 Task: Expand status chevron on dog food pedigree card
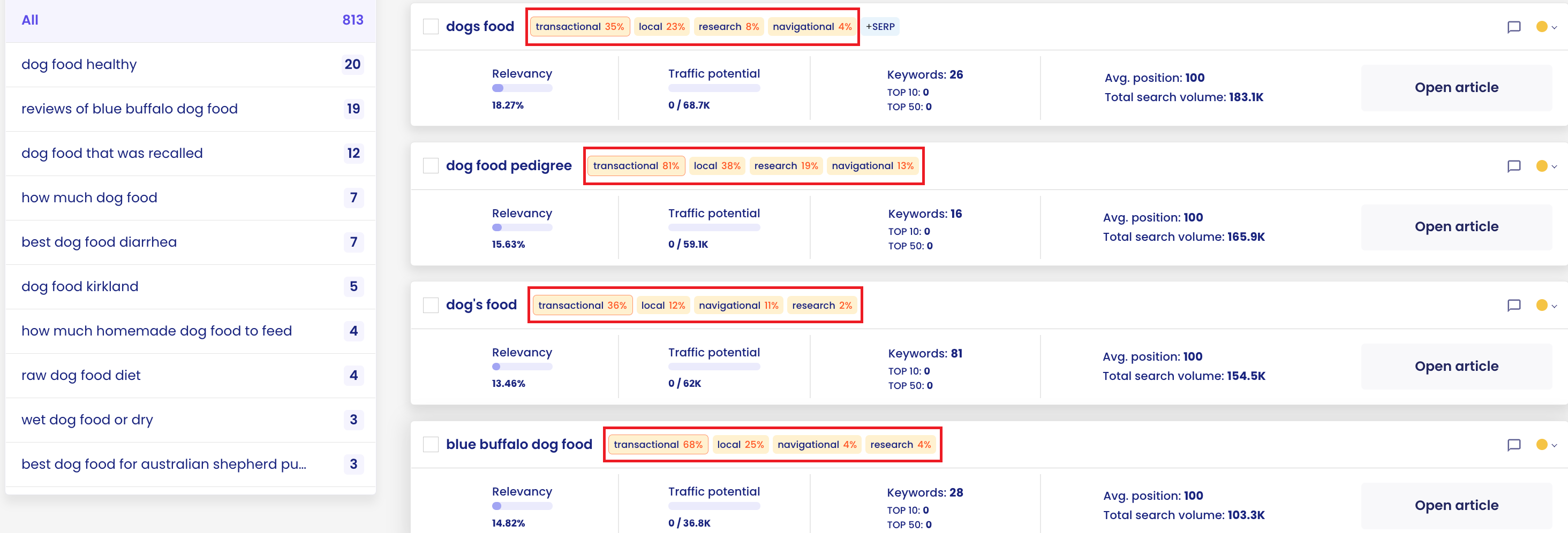(x=1554, y=167)
